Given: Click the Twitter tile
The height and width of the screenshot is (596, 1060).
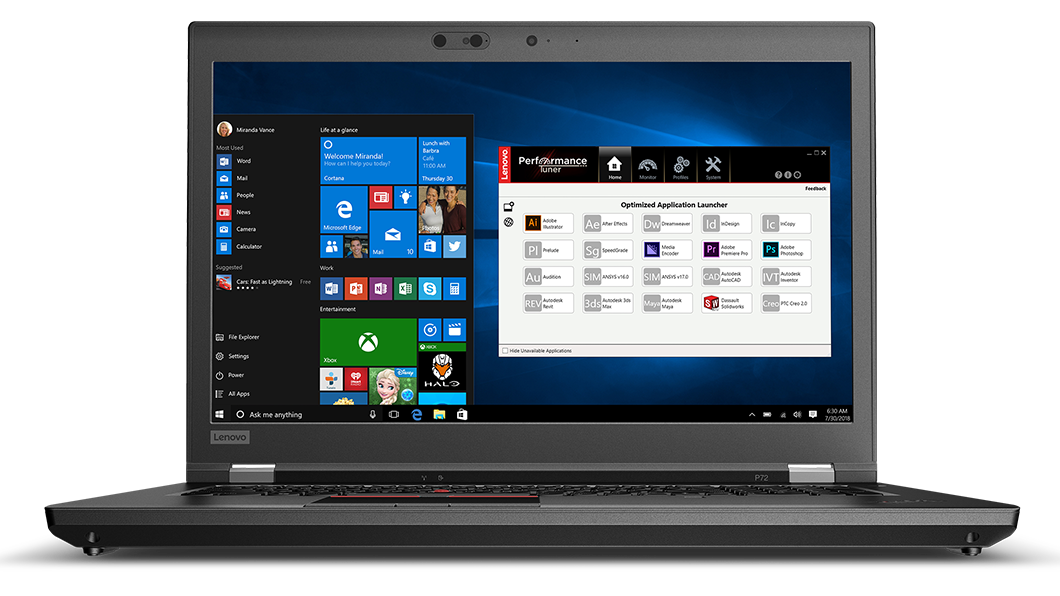Looking at the screenshot, I should (x=454, y=246).
